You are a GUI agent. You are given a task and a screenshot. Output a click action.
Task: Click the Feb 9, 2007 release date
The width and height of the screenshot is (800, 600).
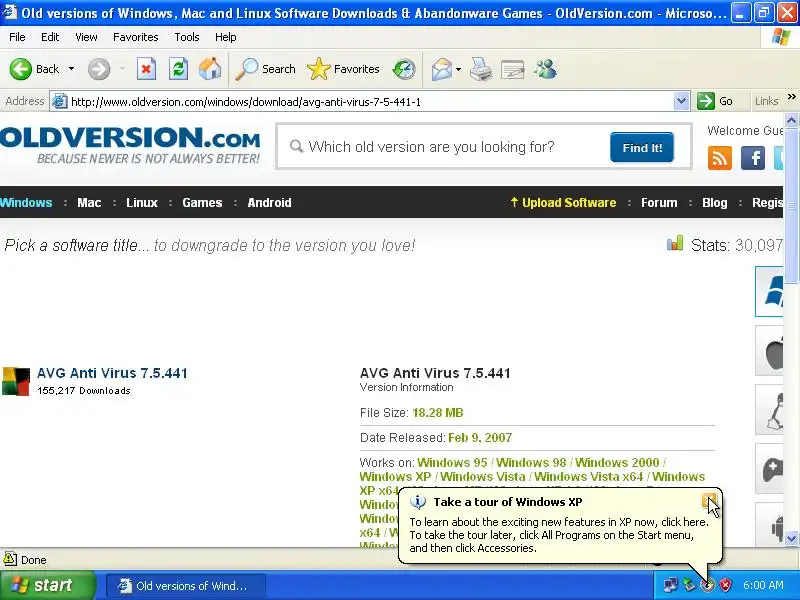[480, 438]
